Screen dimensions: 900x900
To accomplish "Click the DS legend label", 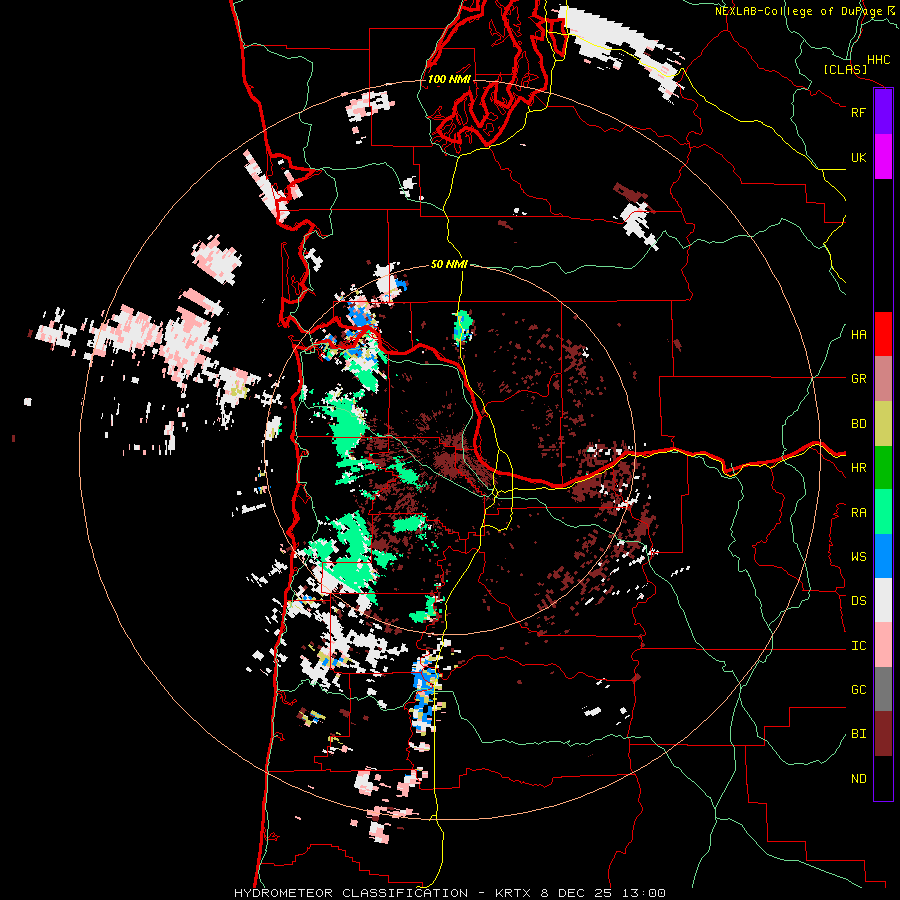I will [x=858, y=601].
